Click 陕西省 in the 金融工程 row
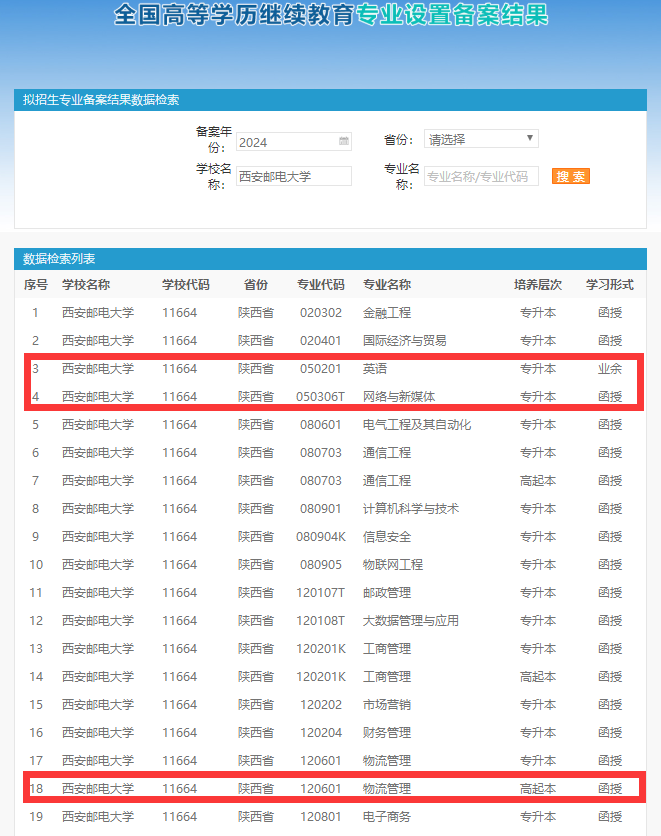661x836 pixels. click(256, 313)
